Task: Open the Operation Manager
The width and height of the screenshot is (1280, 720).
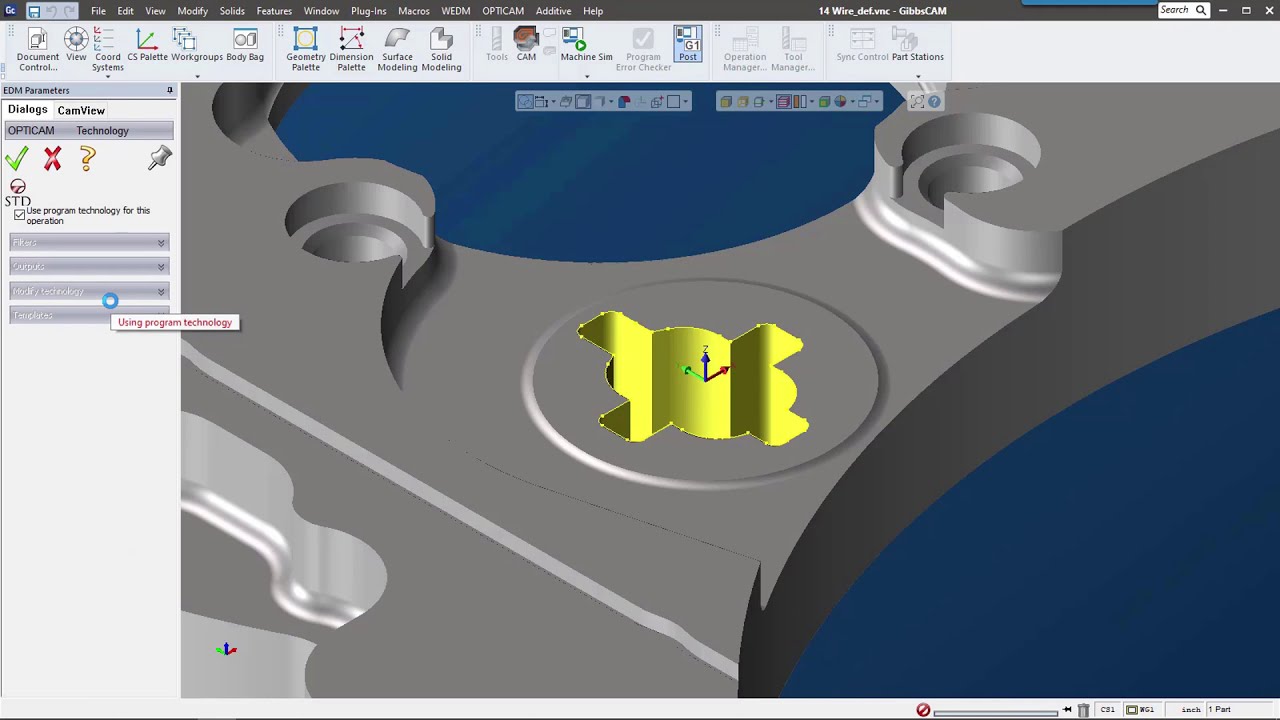Action: 744,50
